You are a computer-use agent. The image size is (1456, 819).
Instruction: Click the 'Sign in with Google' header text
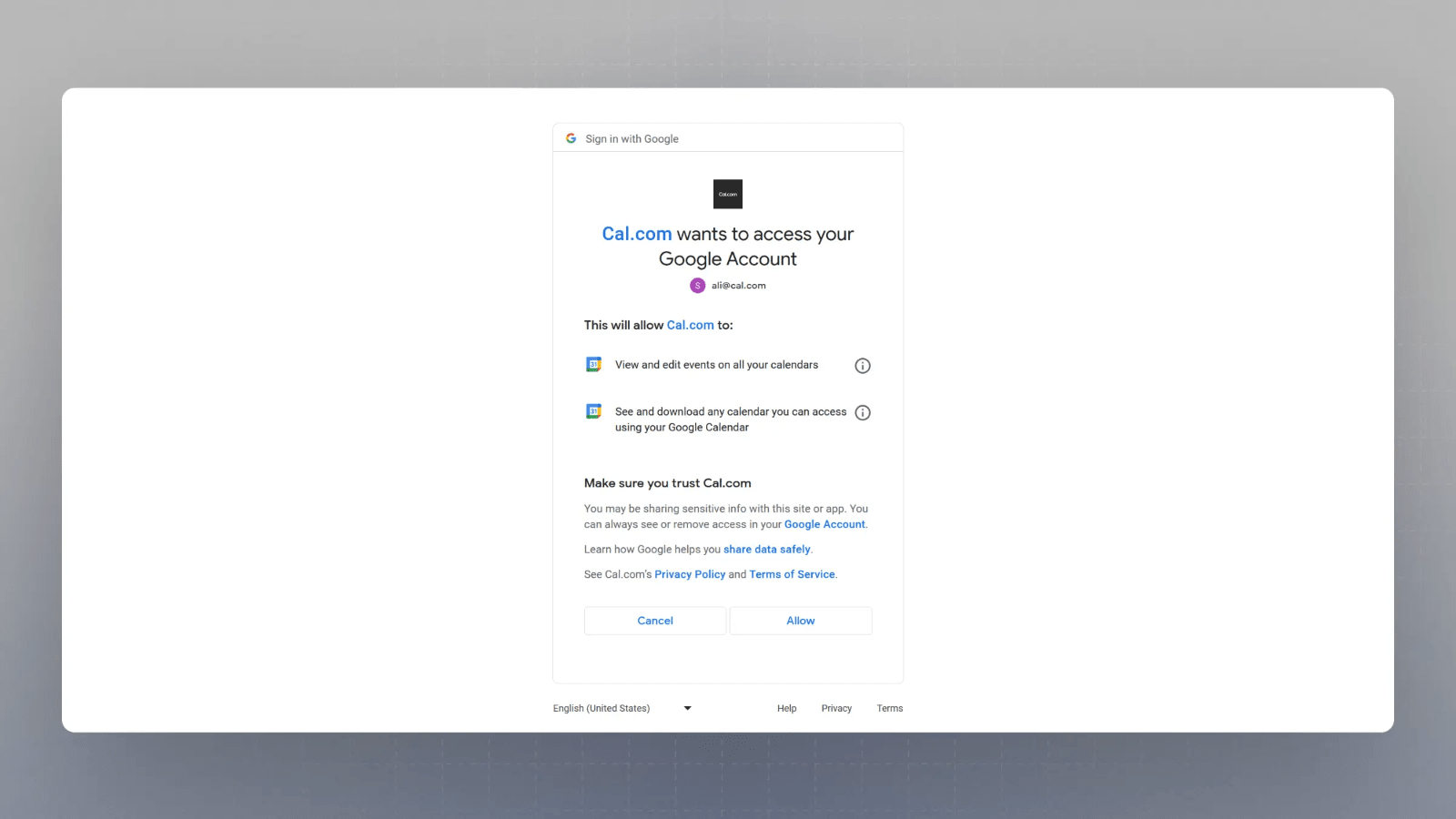pyautogui.click(x=632, y=139)
